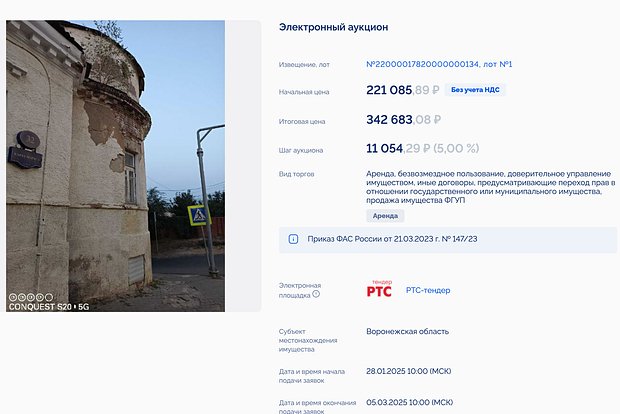Click the starting price value 221 085,89 ₽
This screenshot has width=620, height=414.
(x=403, y=90)
